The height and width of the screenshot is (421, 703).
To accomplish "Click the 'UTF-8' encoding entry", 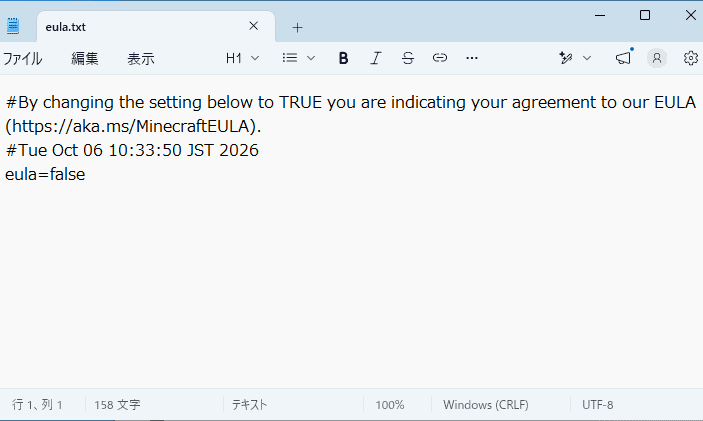I will [598, 405].
